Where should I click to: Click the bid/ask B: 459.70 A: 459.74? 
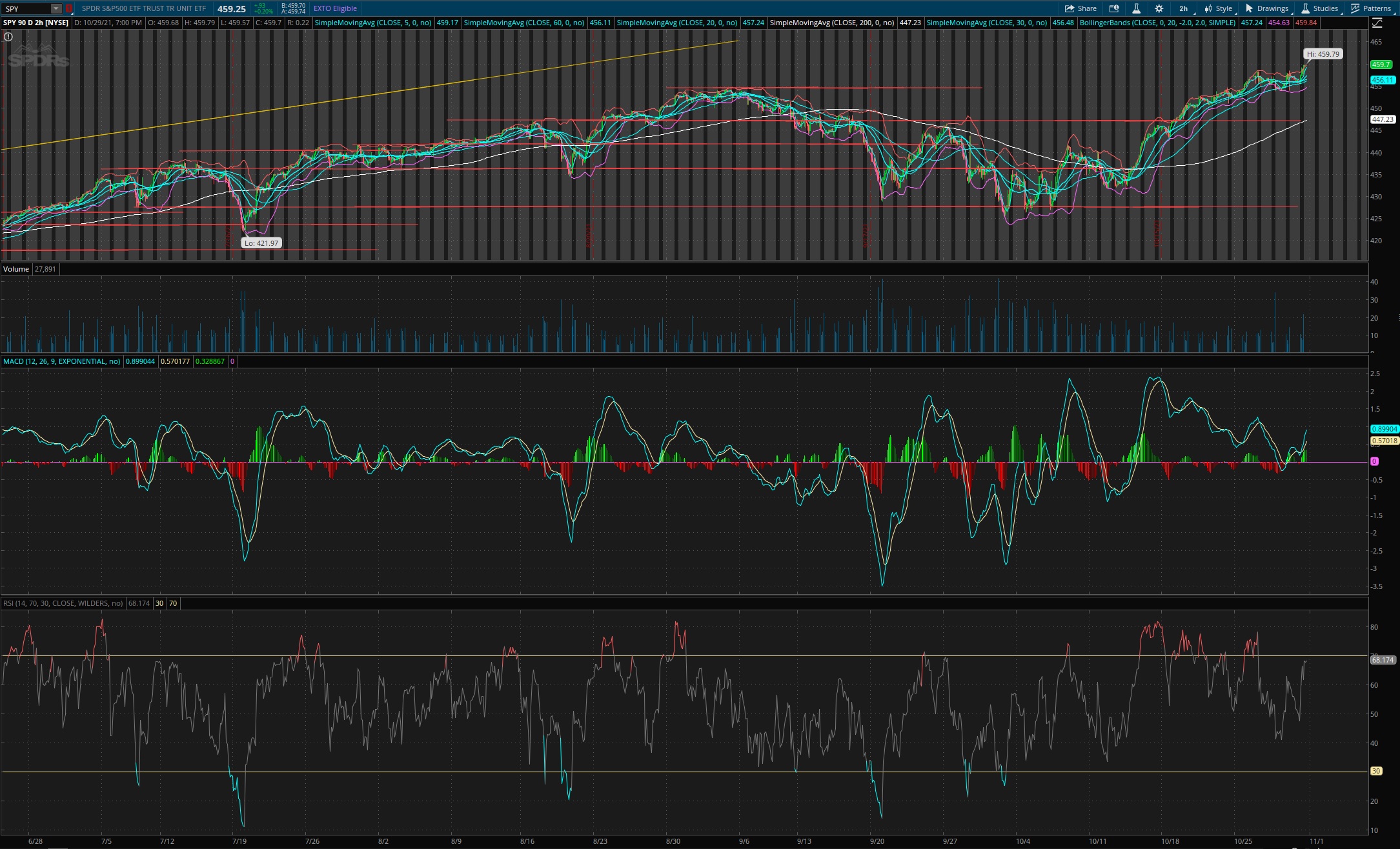294,8
